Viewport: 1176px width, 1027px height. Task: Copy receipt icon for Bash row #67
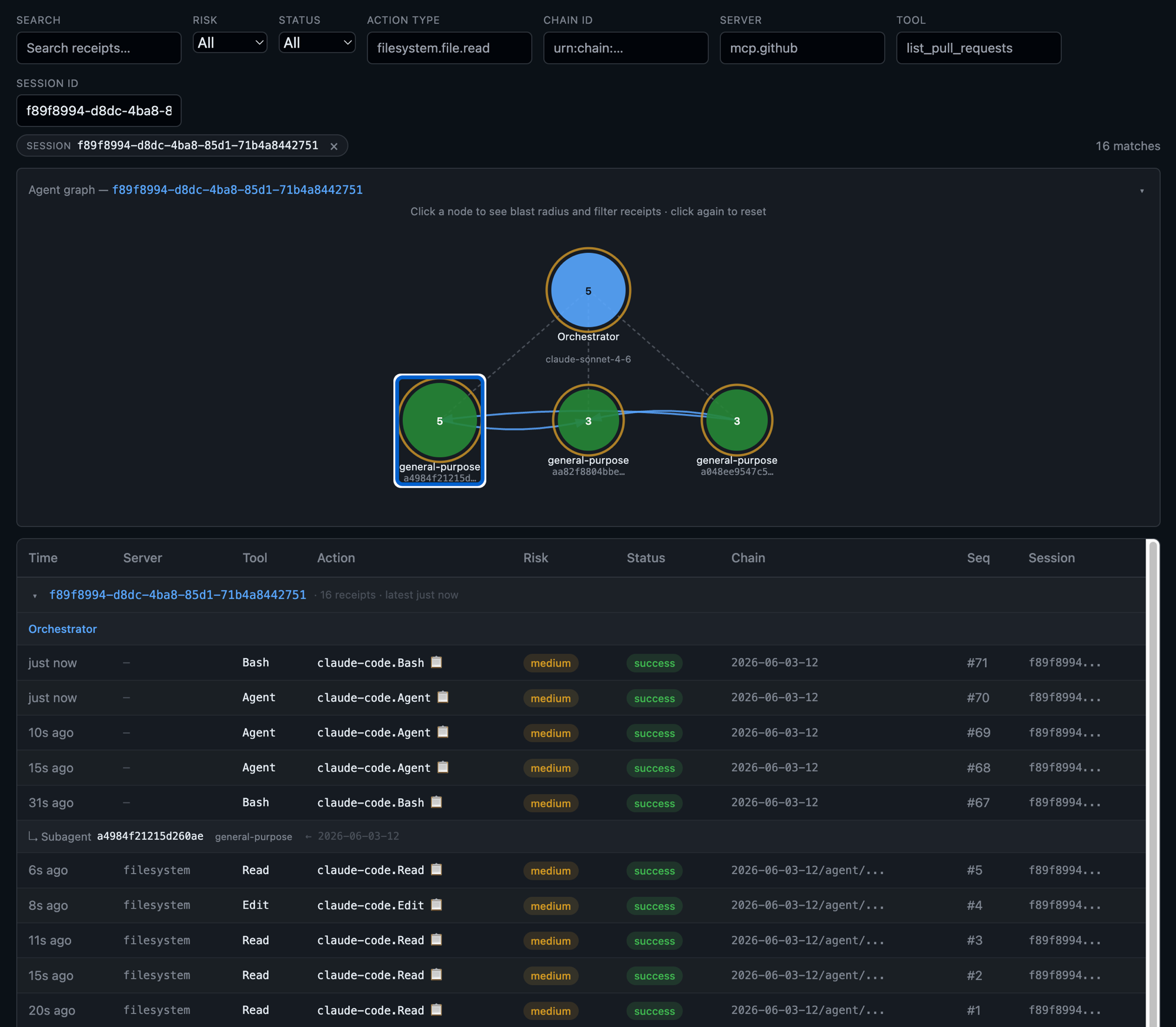tap(436, 802)
